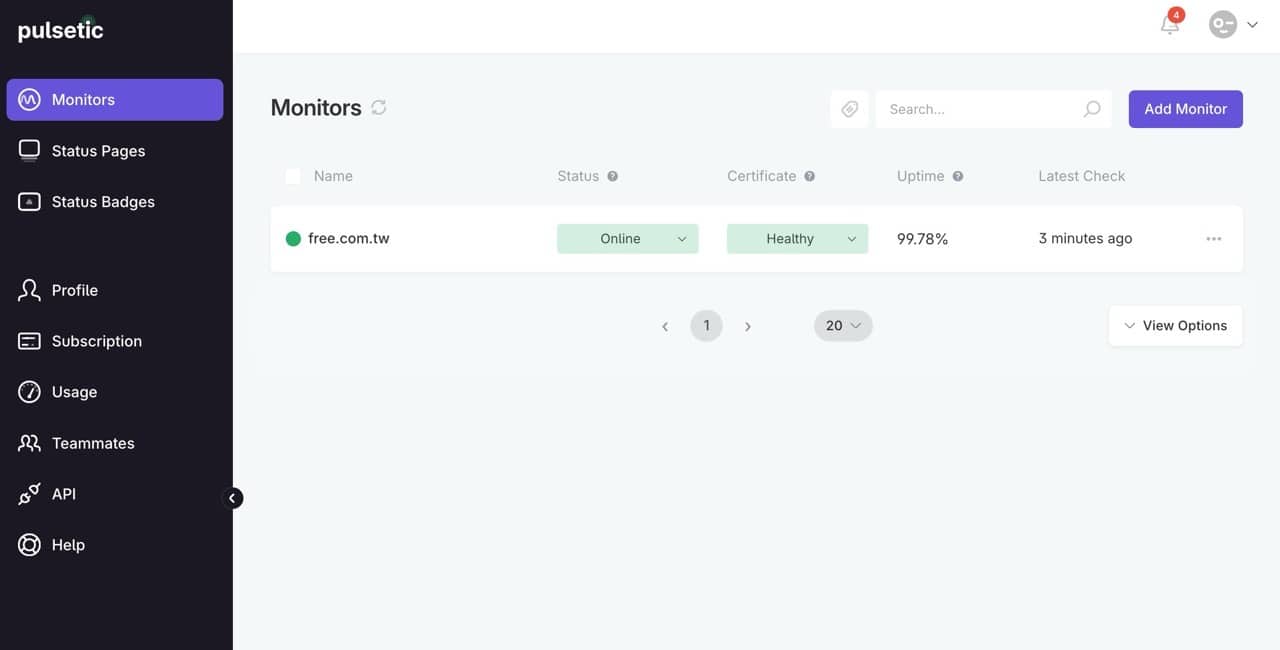Open the user account avatar menu
The image size is (1280, 650).
(1232, 25)
